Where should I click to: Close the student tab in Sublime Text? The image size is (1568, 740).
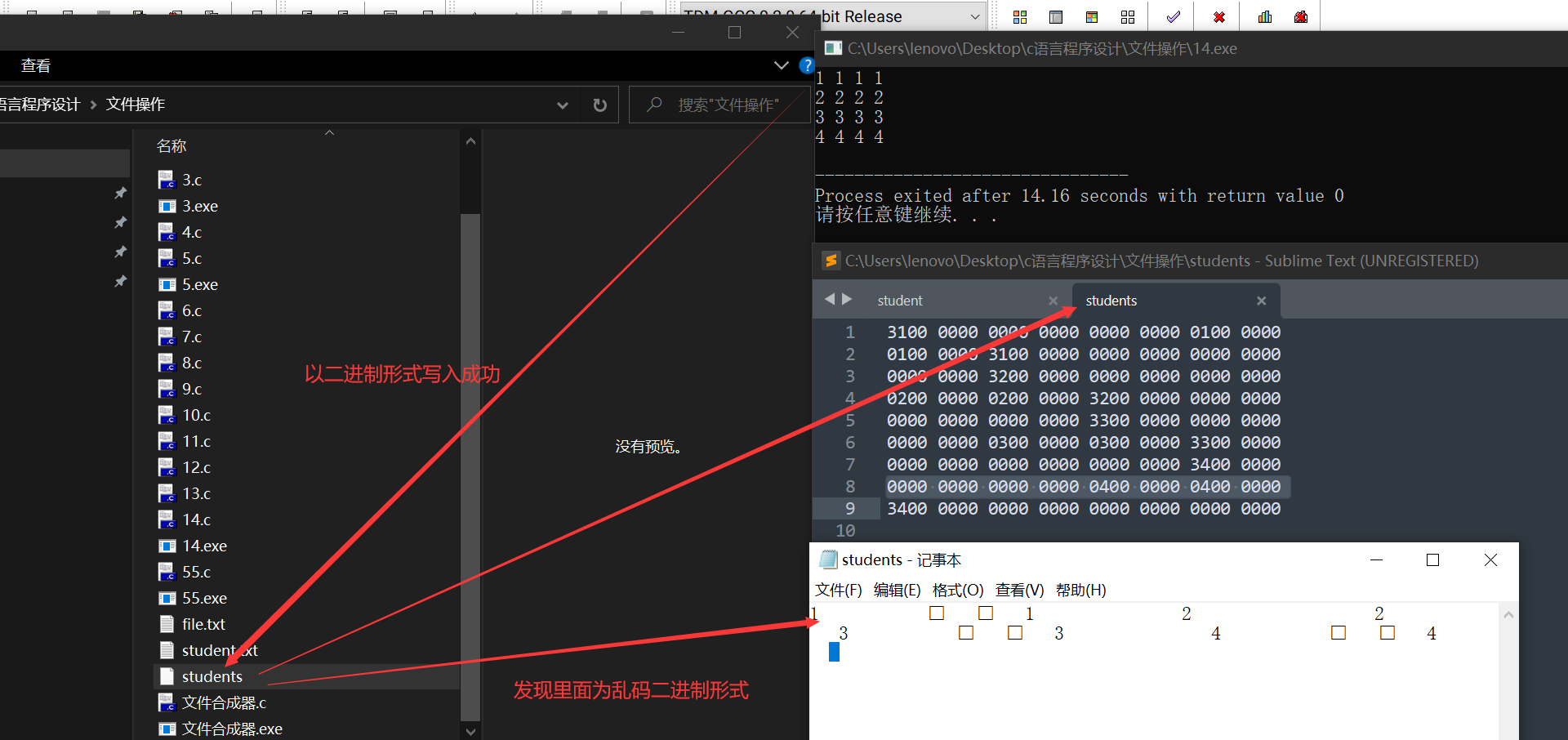pos(1053,301)
